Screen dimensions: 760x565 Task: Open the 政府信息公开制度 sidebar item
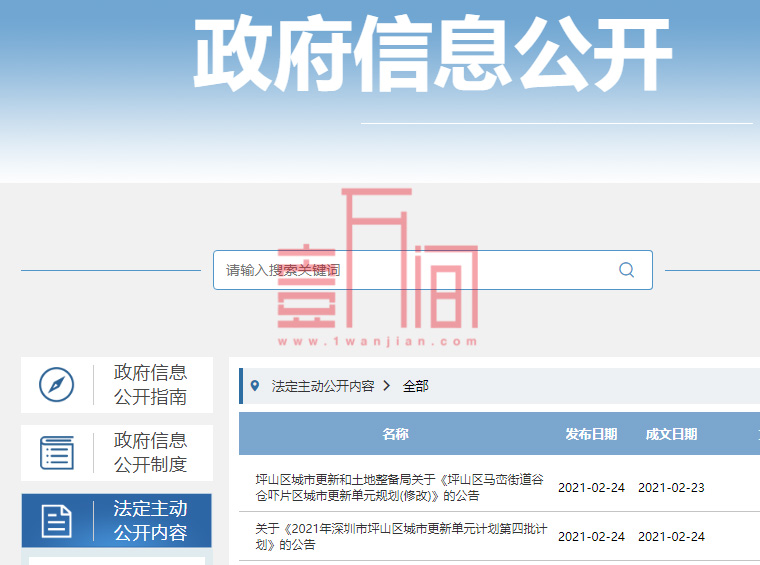[150, 453]
